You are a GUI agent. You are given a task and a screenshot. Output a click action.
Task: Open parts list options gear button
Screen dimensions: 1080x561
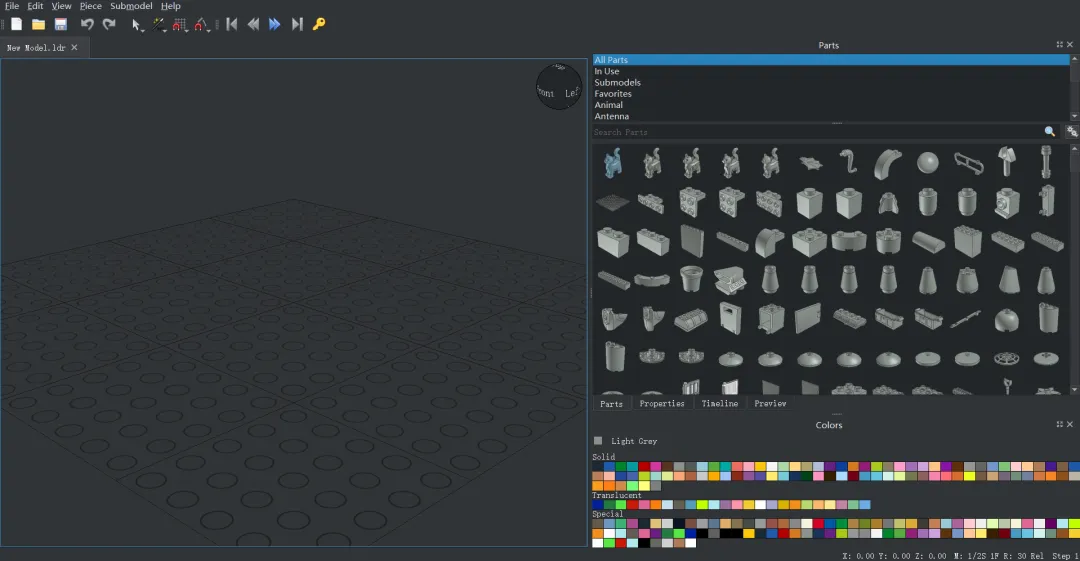pyautogui.click(x=1072, y=132)
